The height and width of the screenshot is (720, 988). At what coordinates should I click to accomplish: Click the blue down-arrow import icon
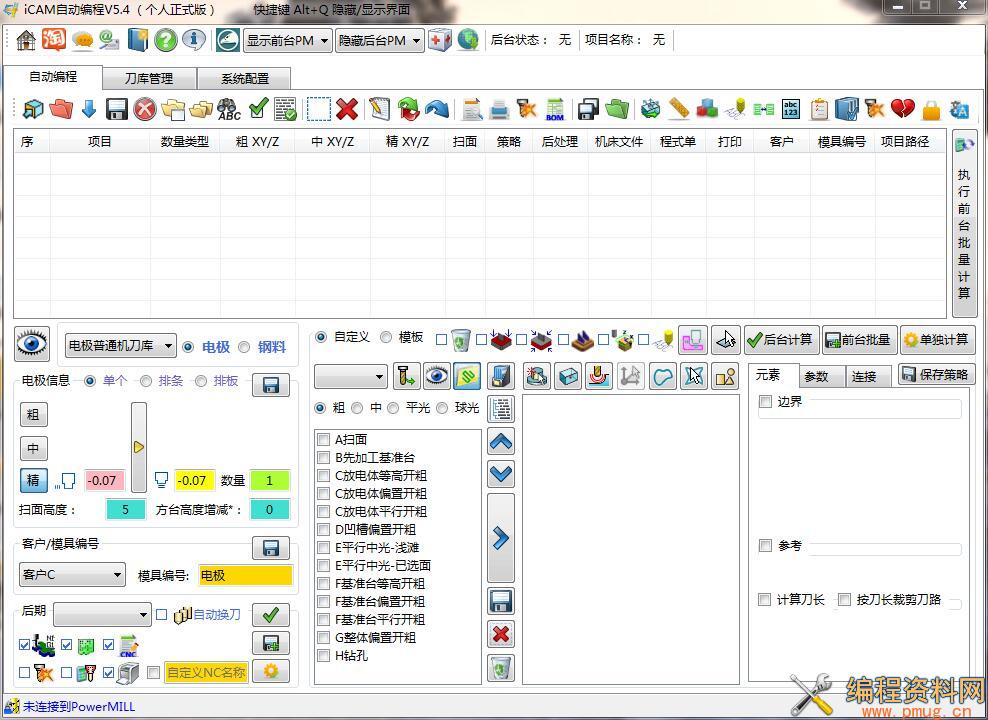(x=89, y=109)
